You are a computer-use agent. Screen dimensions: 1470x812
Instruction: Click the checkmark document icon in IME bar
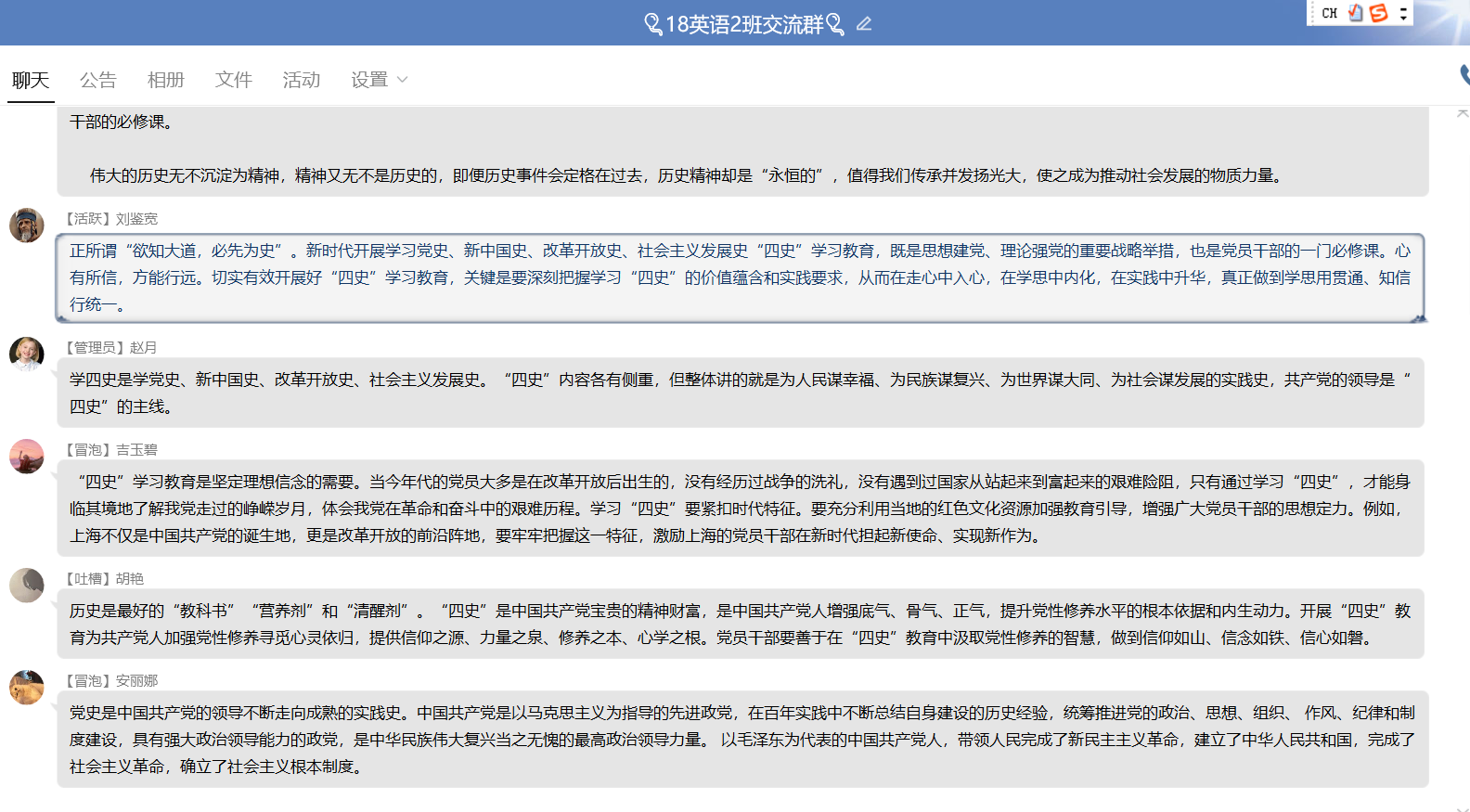tap(1356, 13)
